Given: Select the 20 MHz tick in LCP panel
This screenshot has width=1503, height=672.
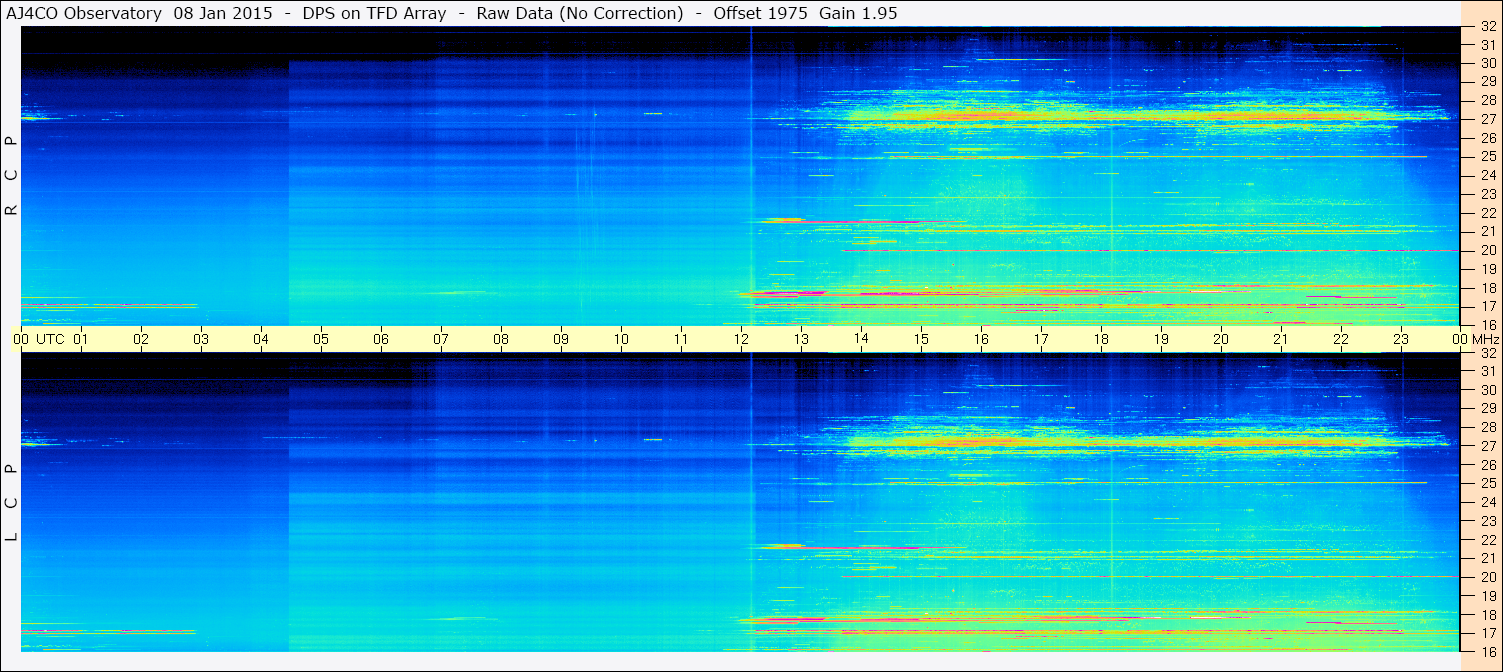Looking at the screenshot, I should (x=1487, y=577).
